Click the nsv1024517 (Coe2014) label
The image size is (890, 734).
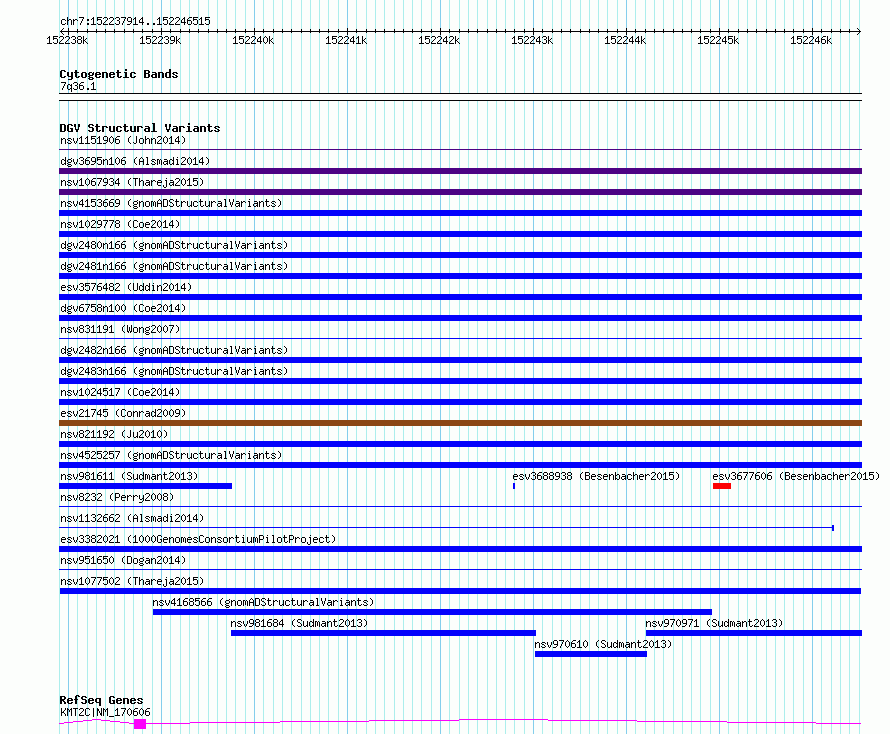(x=120, y=392)
